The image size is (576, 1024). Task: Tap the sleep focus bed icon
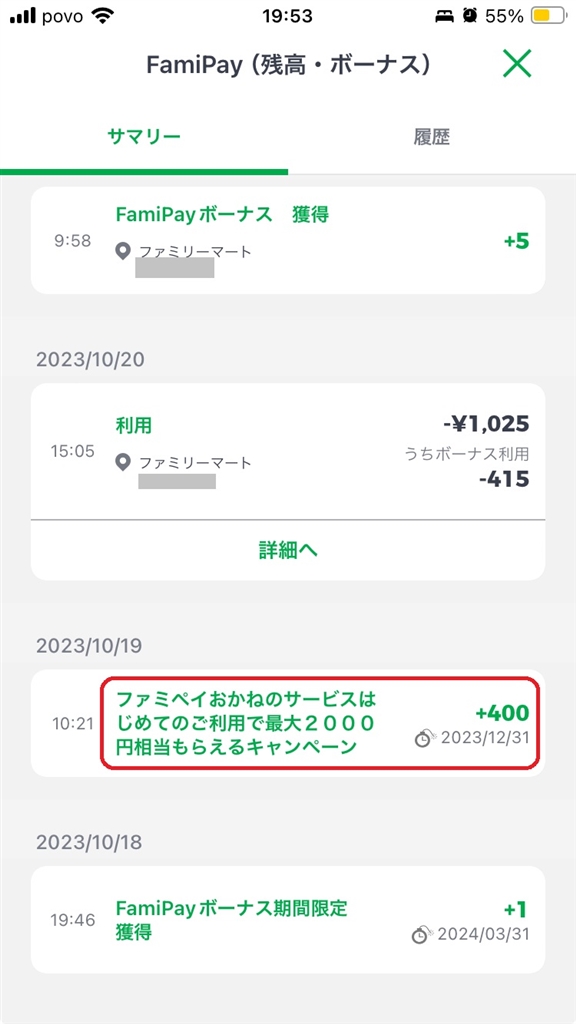pyautogui.click(x=444, y=16)
